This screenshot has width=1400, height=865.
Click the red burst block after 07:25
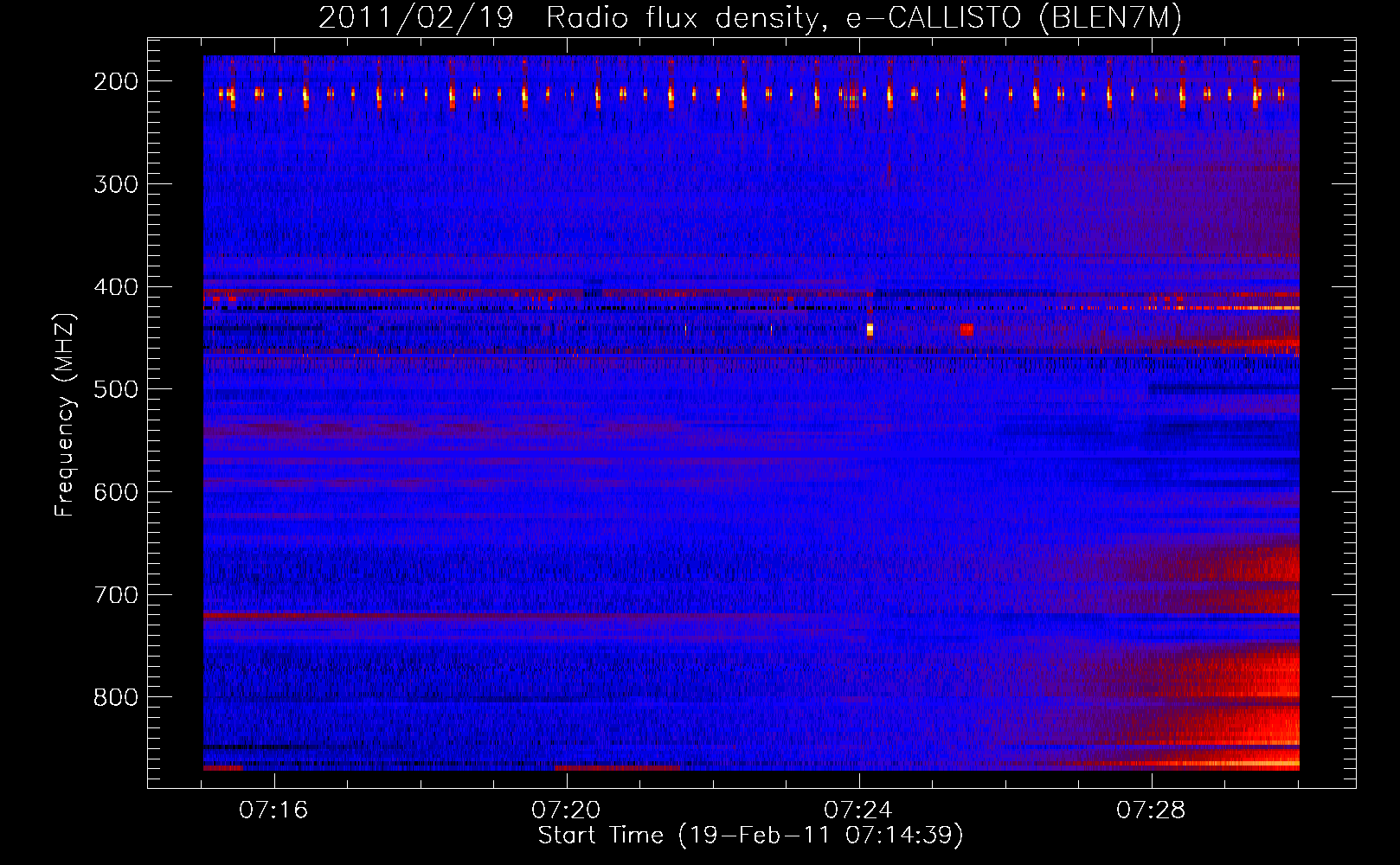point(967,329)
